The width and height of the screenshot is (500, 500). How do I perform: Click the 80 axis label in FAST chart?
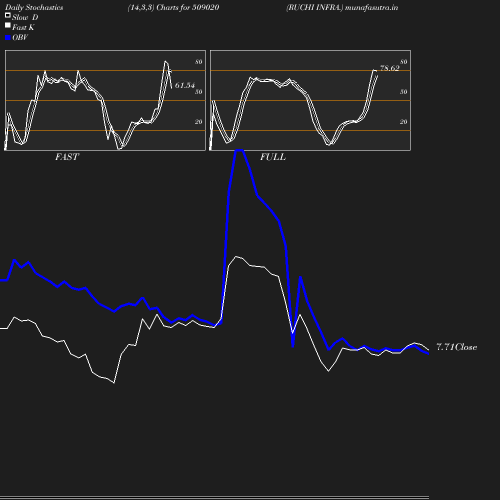199,62
